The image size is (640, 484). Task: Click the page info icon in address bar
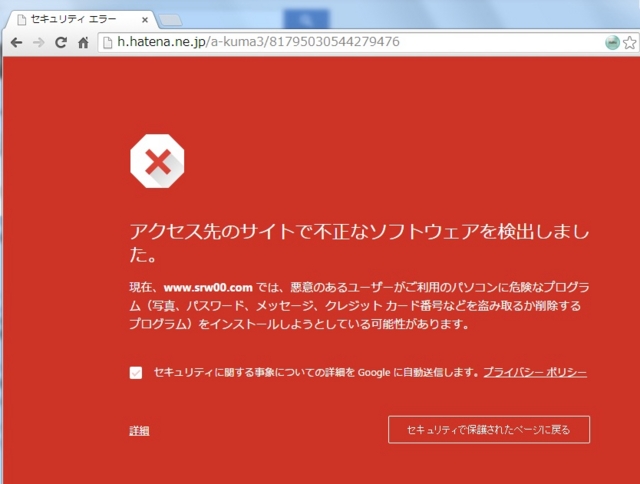107,42
